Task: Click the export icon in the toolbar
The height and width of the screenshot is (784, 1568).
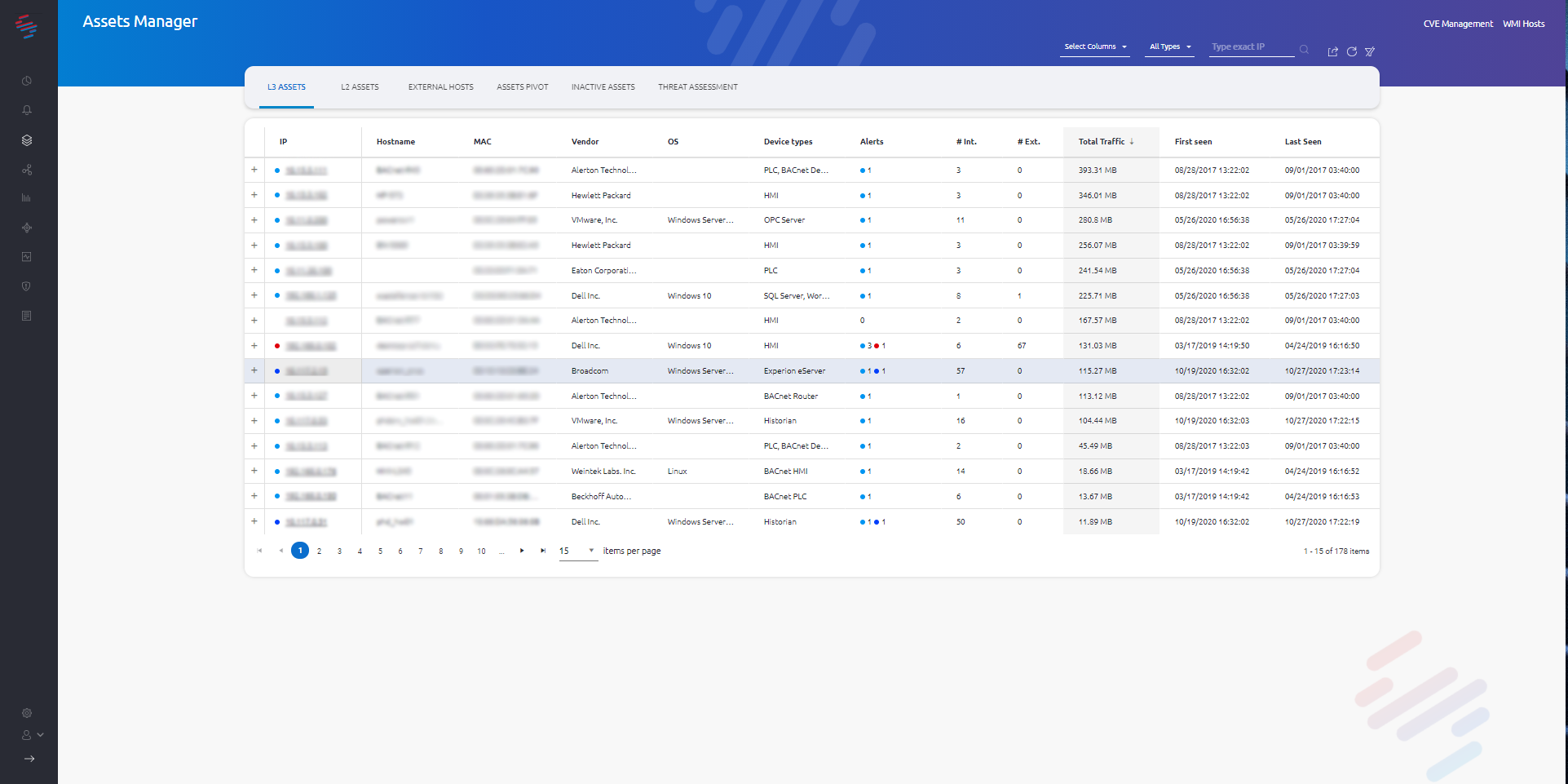Action: (x=1333, y=51)
